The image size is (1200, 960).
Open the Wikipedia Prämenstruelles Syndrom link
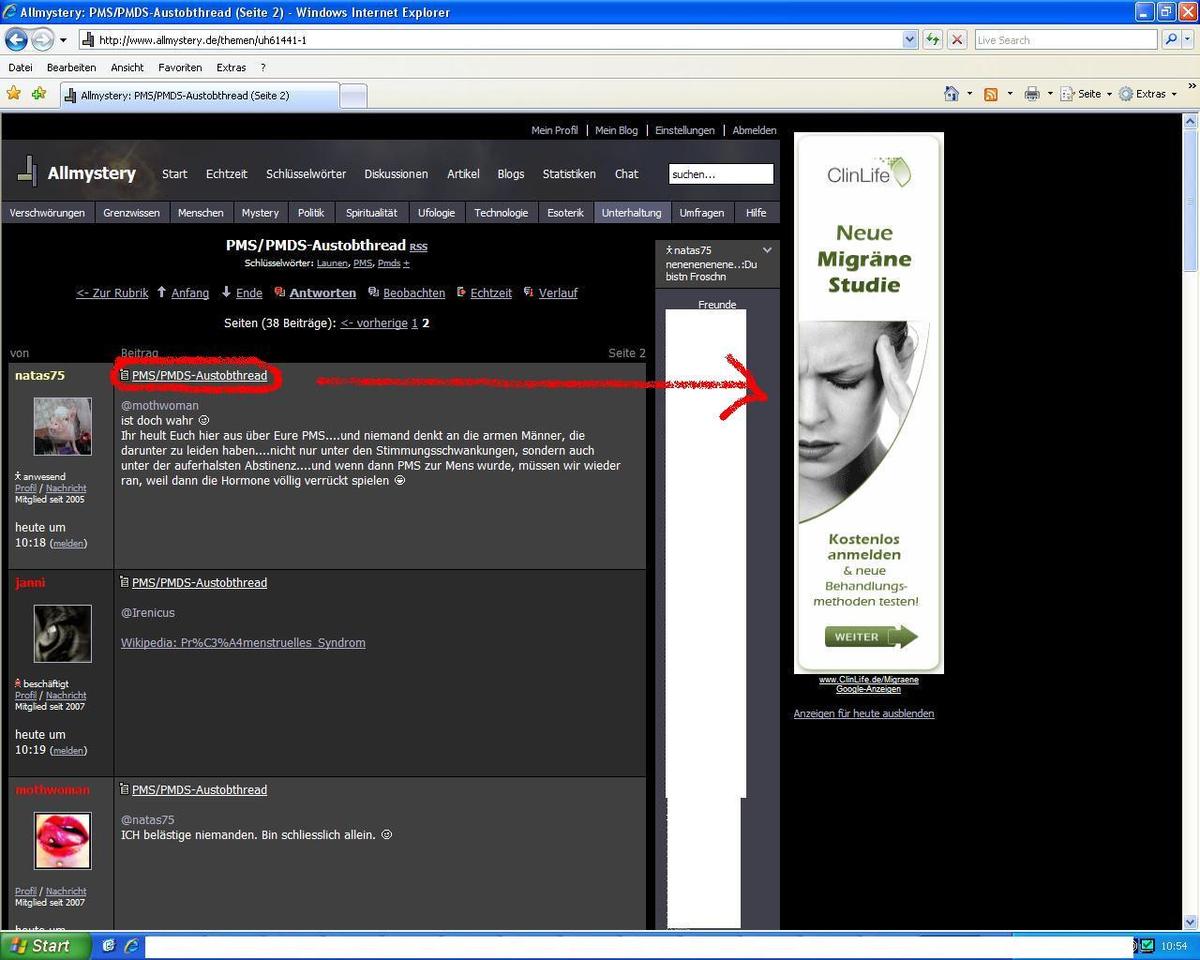tap(243, 643)
